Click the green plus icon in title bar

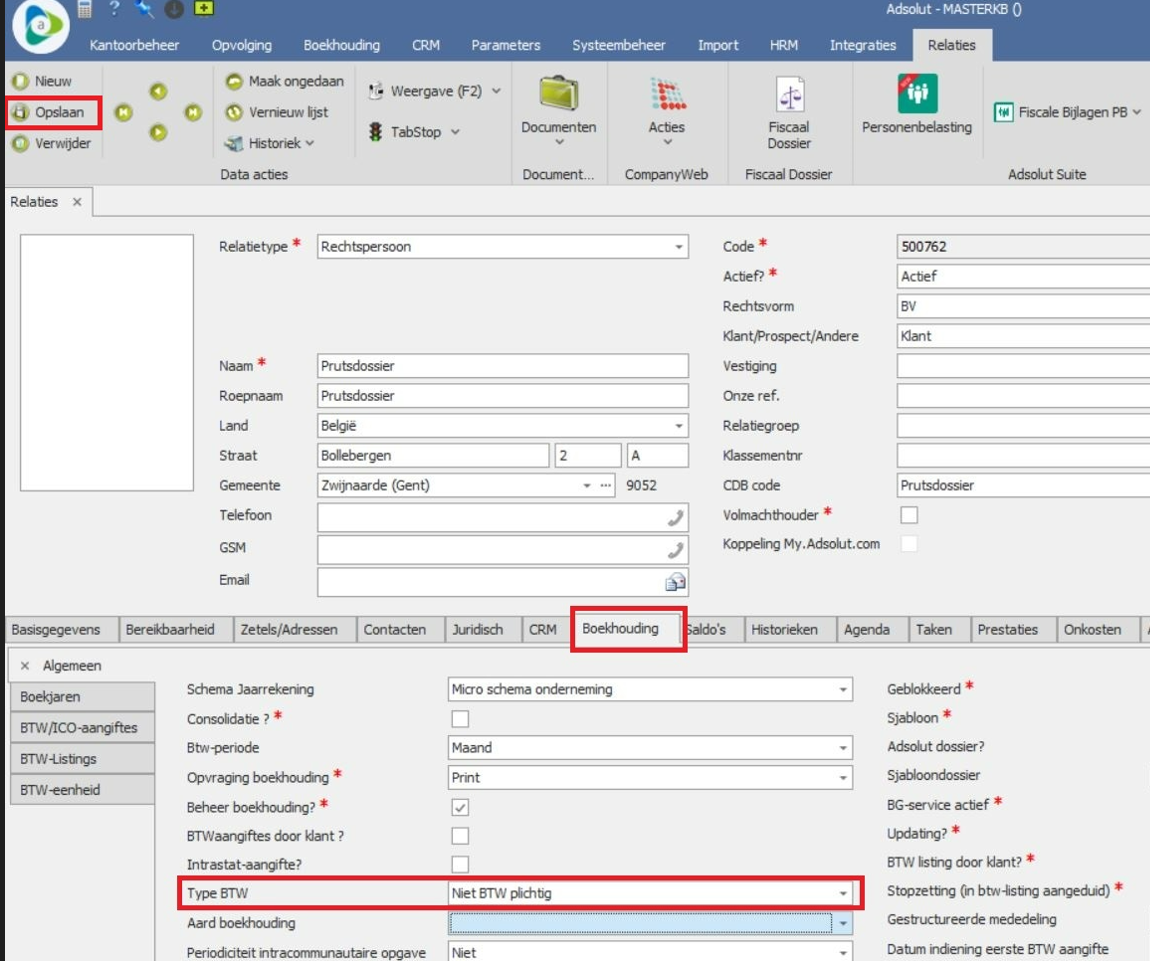click(x=204, y=8)
